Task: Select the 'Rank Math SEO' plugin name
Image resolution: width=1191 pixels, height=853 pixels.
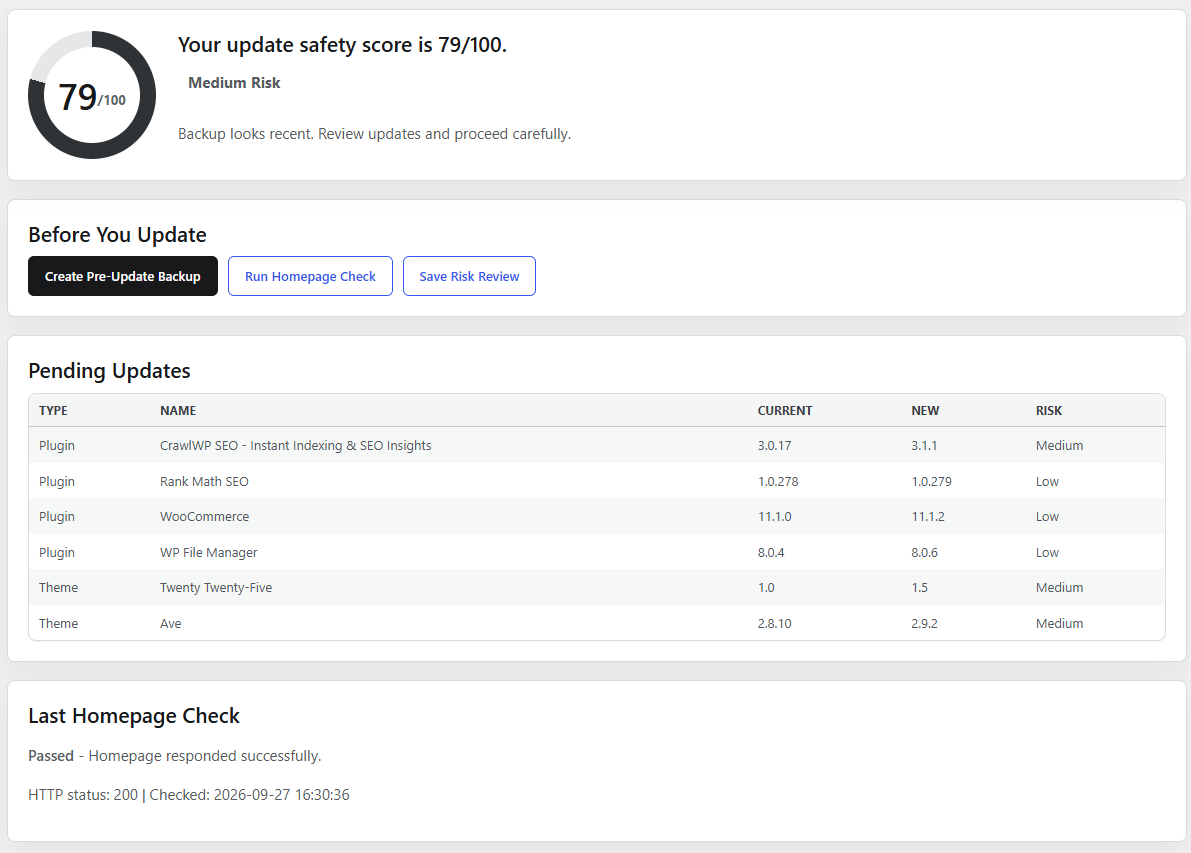Action: 204,481
